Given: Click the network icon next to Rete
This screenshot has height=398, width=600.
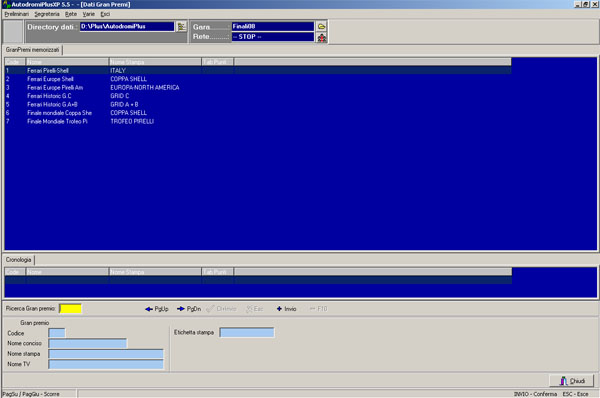Looking at the screenshot, I should click(322, 37).
